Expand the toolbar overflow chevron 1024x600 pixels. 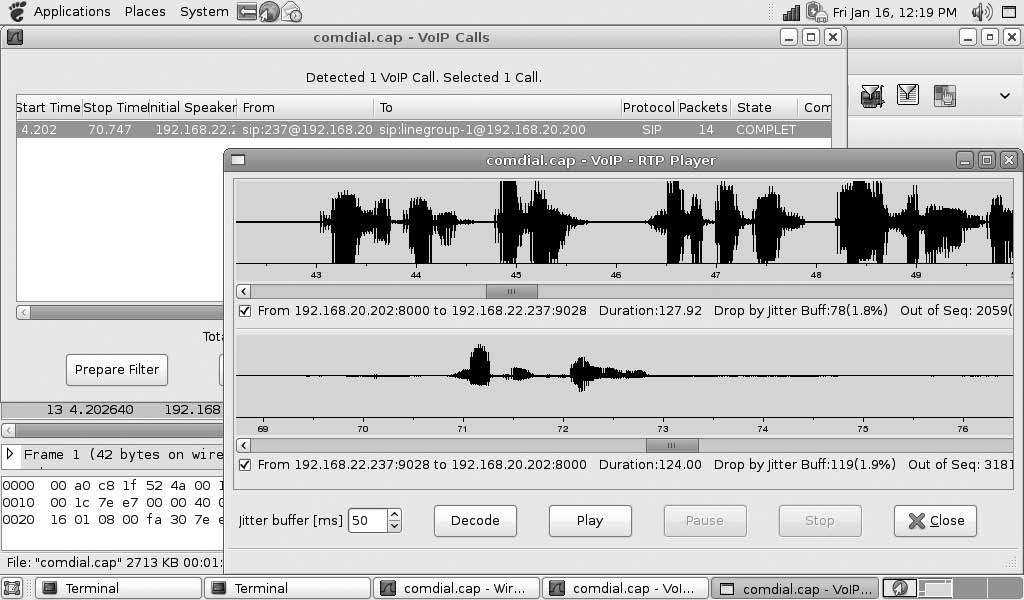point(1004,96)
